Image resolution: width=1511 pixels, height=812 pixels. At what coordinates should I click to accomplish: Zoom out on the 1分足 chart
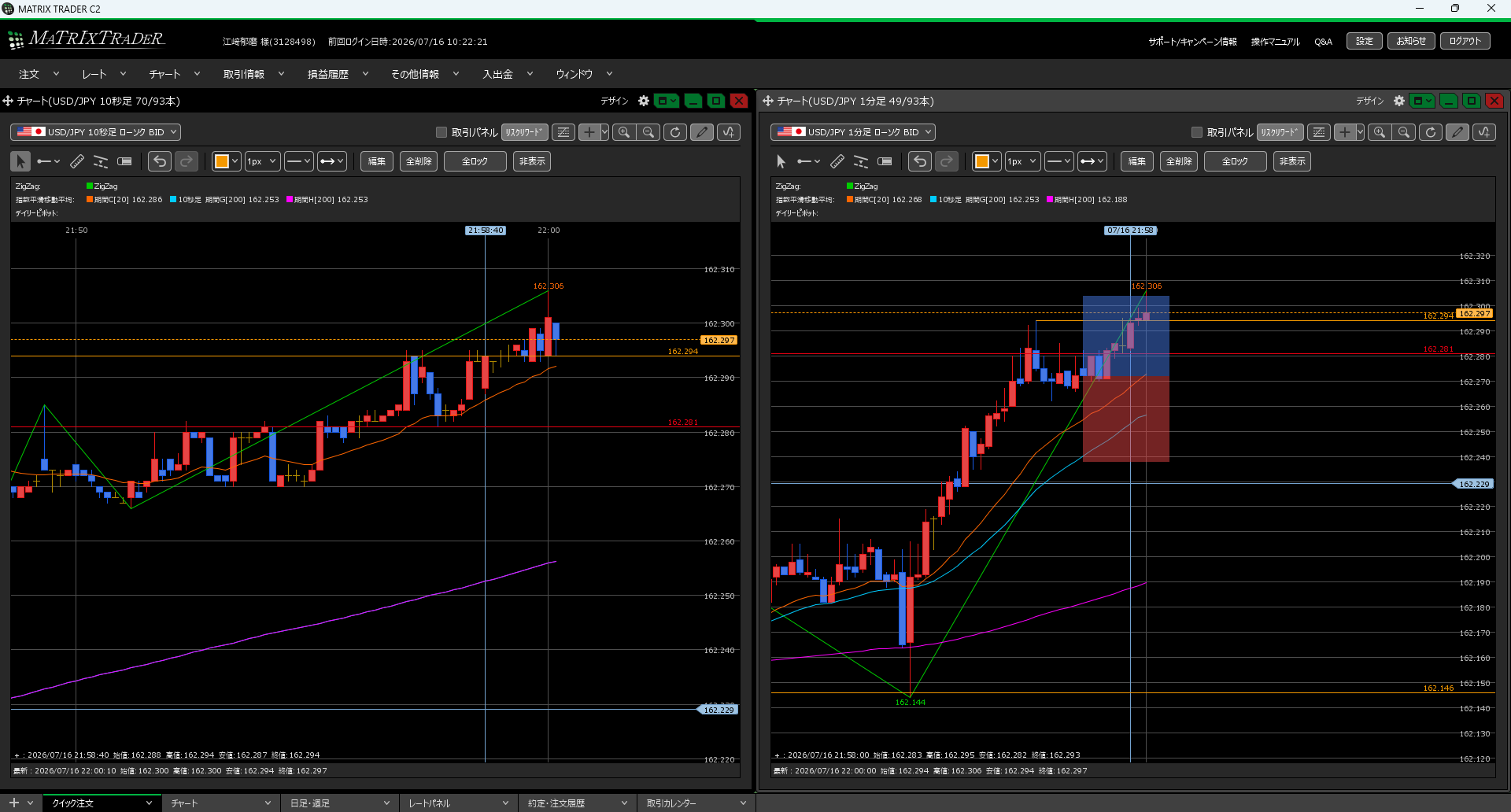(x=1404, y=132)
